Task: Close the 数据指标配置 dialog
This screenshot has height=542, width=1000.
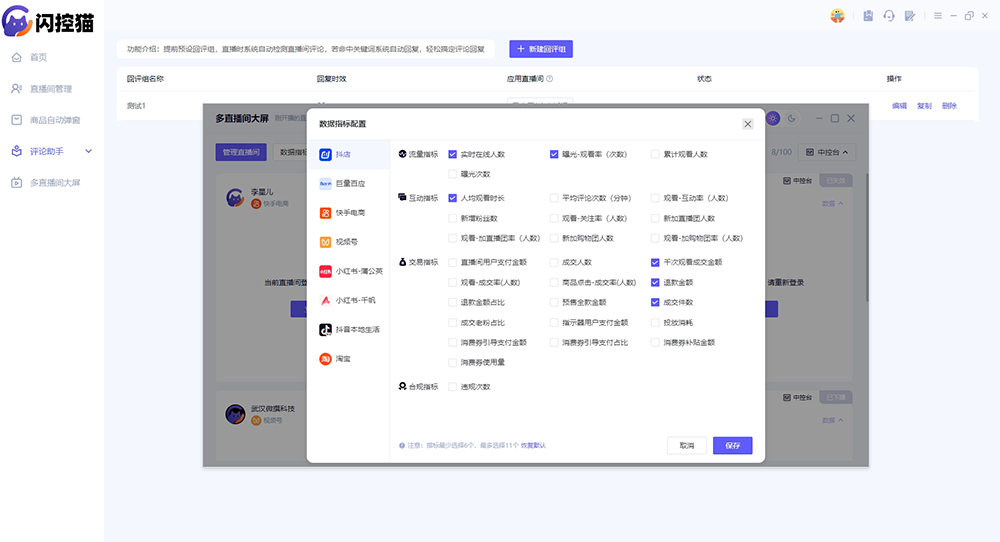Action: (x=748, y=124)
